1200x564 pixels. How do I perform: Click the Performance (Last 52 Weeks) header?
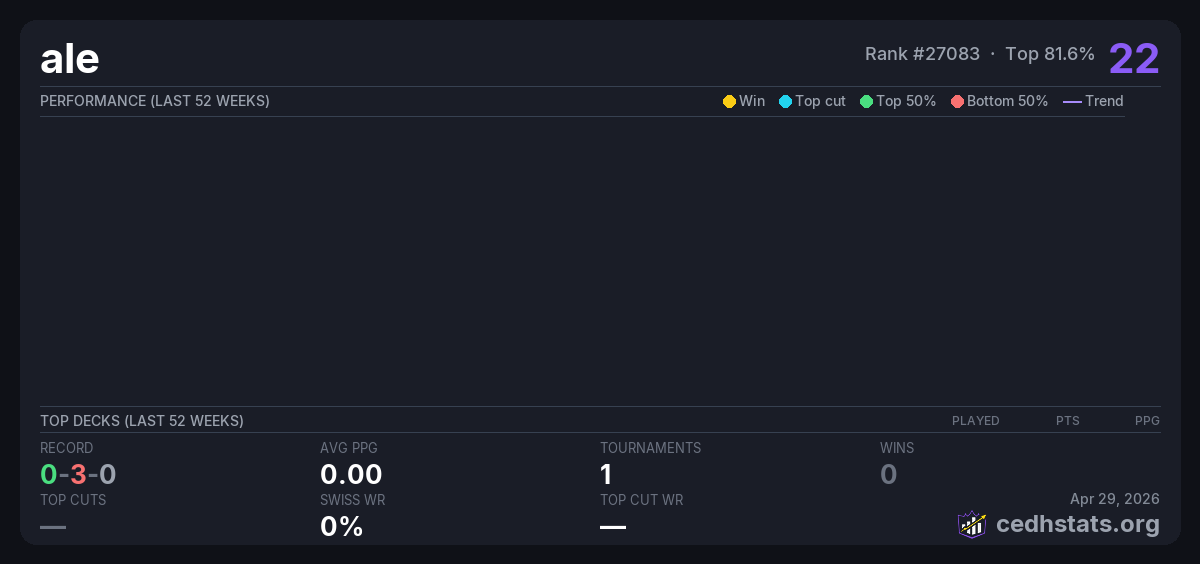tap(155, 101)
